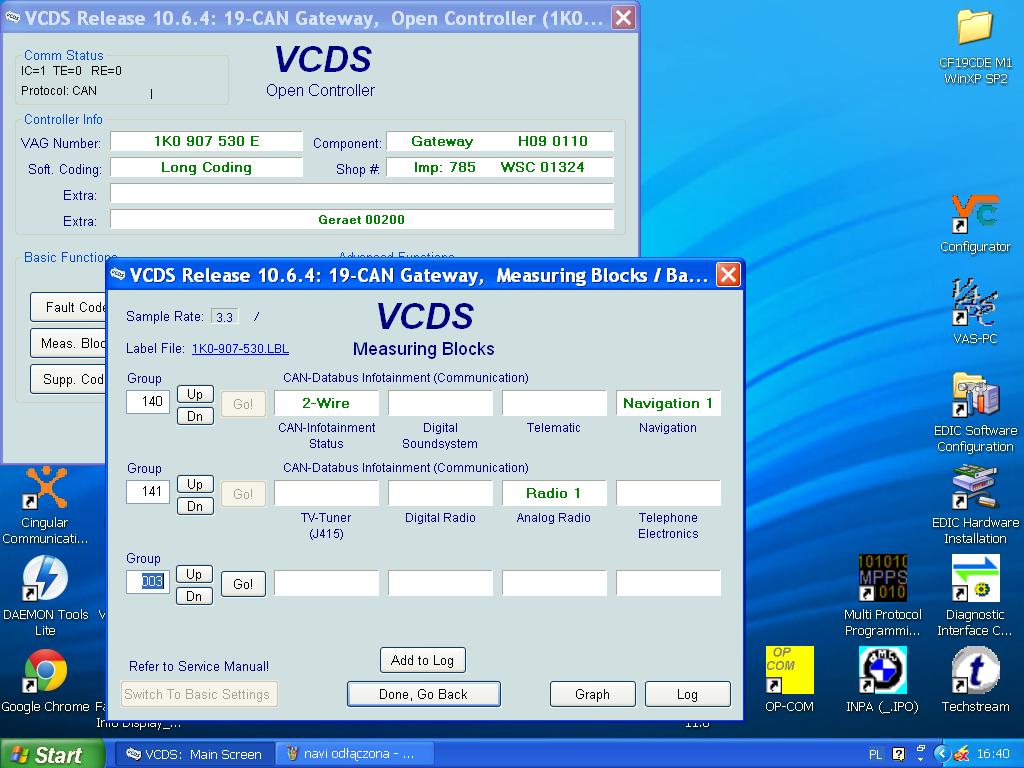Increase group 140 with Up button

click(195, 394)
